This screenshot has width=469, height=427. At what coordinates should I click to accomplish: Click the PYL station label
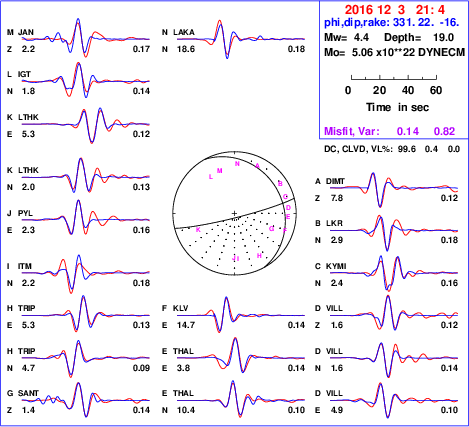click(25, 213)
